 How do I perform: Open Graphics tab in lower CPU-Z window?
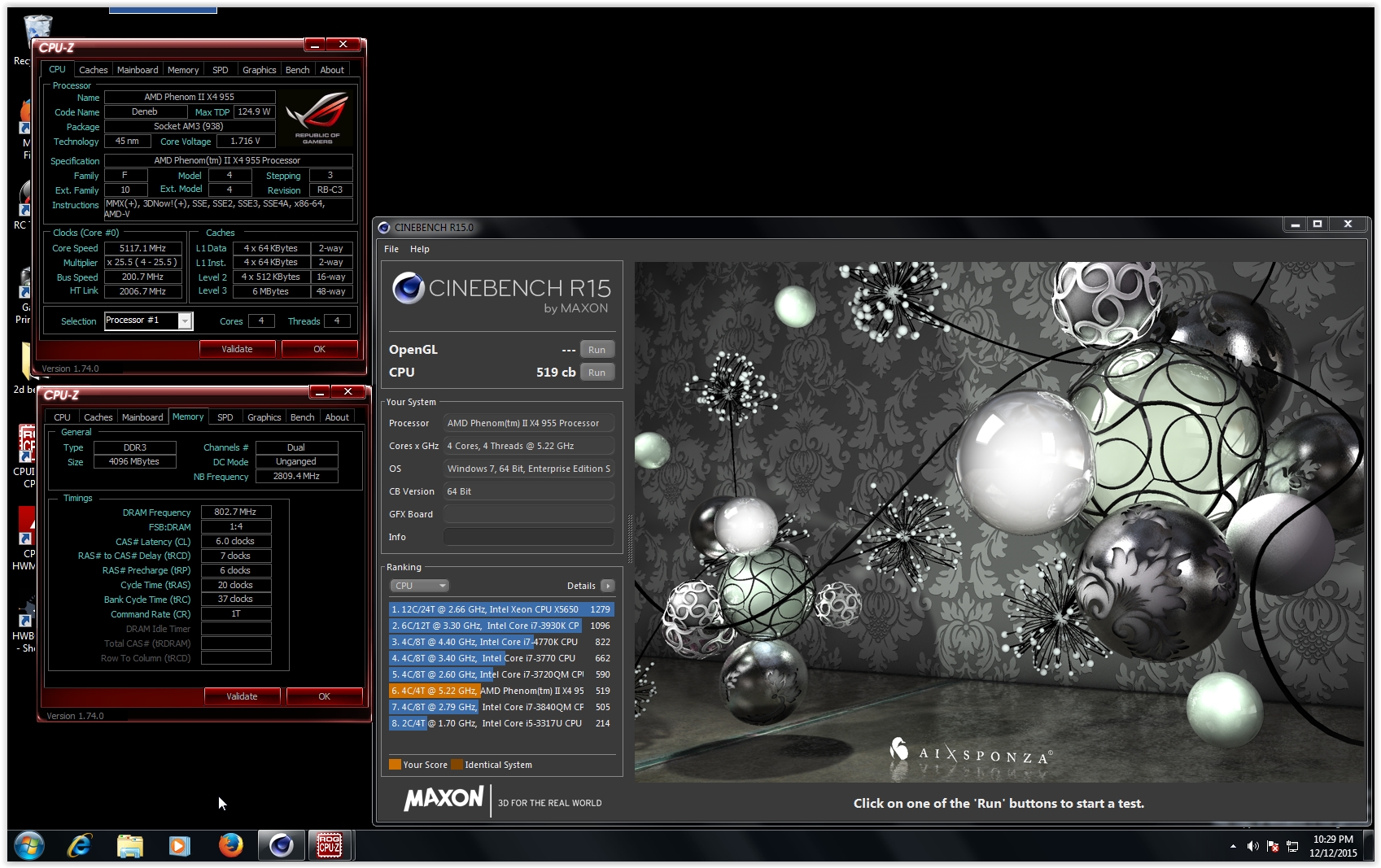pyautogui.click(x=264, y=417)
